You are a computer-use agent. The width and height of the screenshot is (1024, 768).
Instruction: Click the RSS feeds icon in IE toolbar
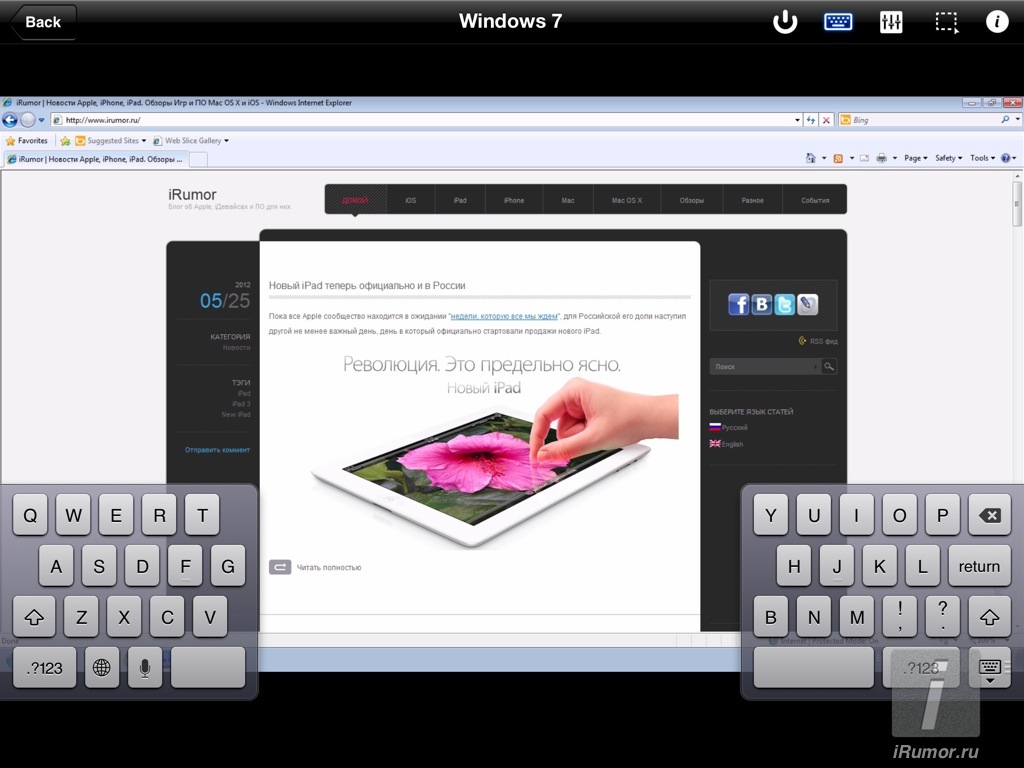[838, 158]
